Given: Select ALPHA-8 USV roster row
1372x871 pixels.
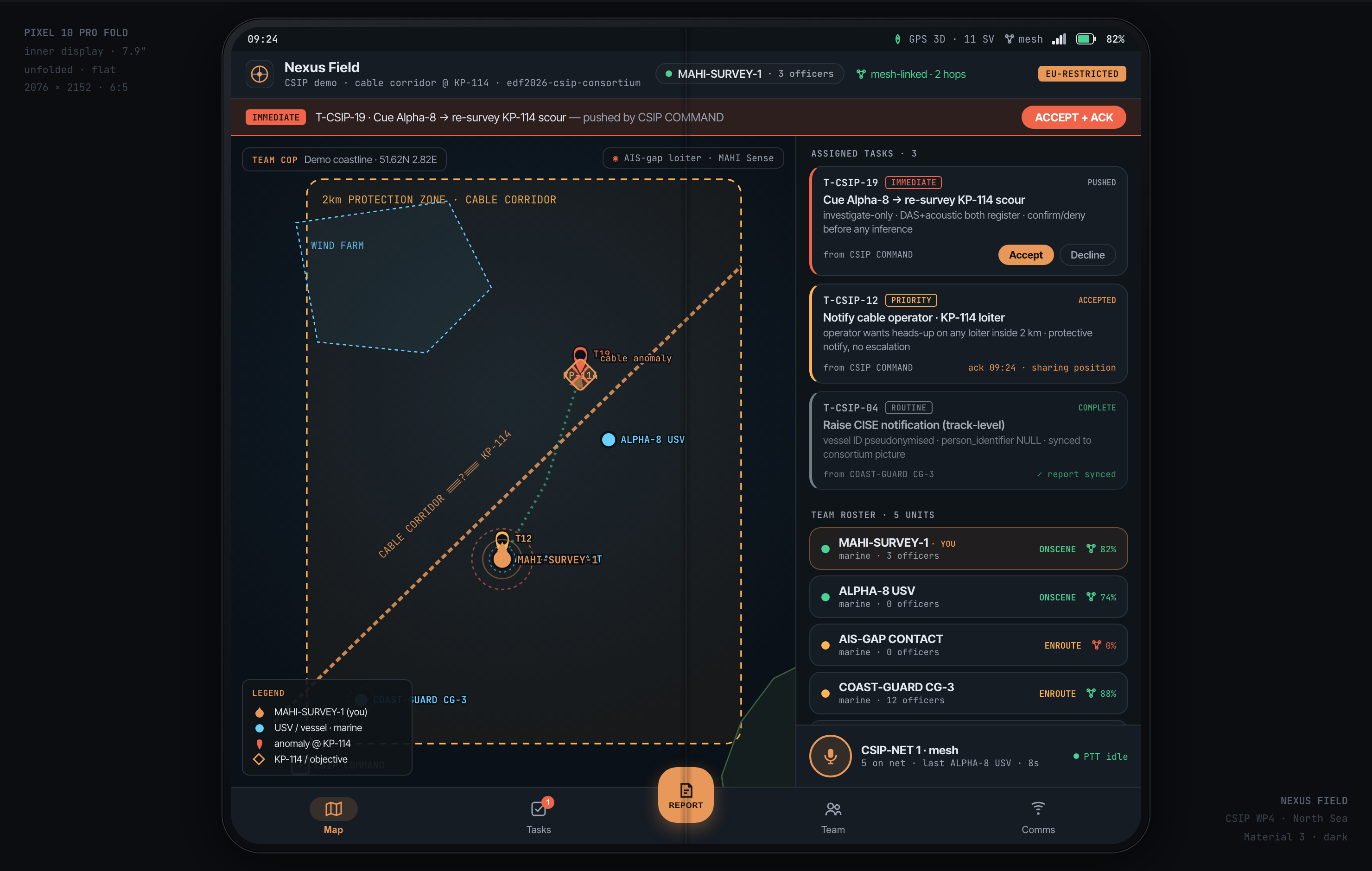Looking at the screenshot, I should coord(968,596).
